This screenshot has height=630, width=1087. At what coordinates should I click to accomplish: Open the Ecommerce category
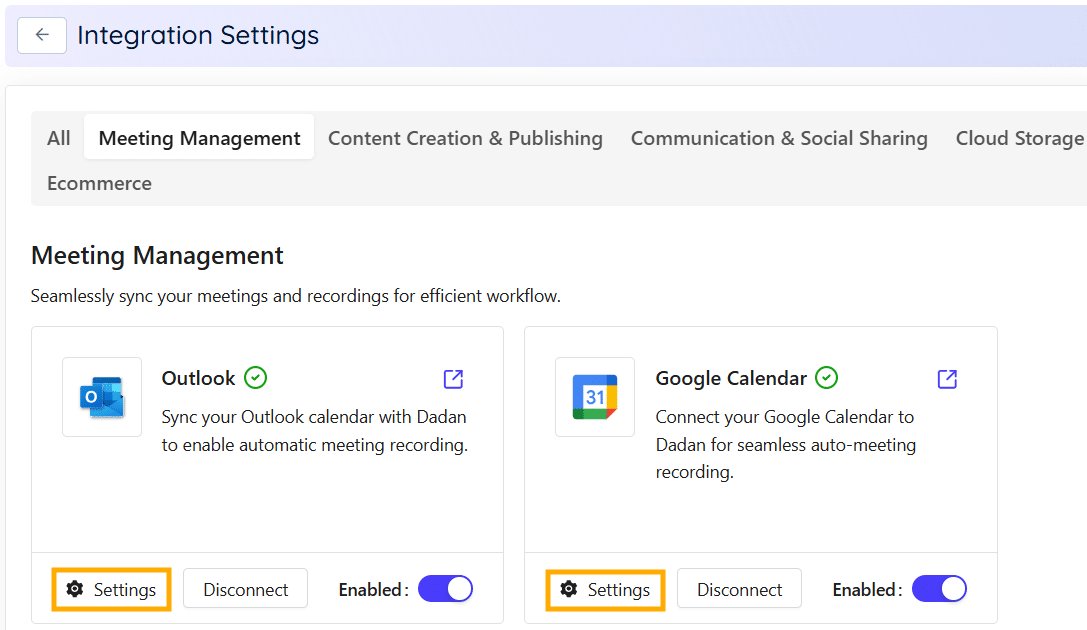pos(99,183)
